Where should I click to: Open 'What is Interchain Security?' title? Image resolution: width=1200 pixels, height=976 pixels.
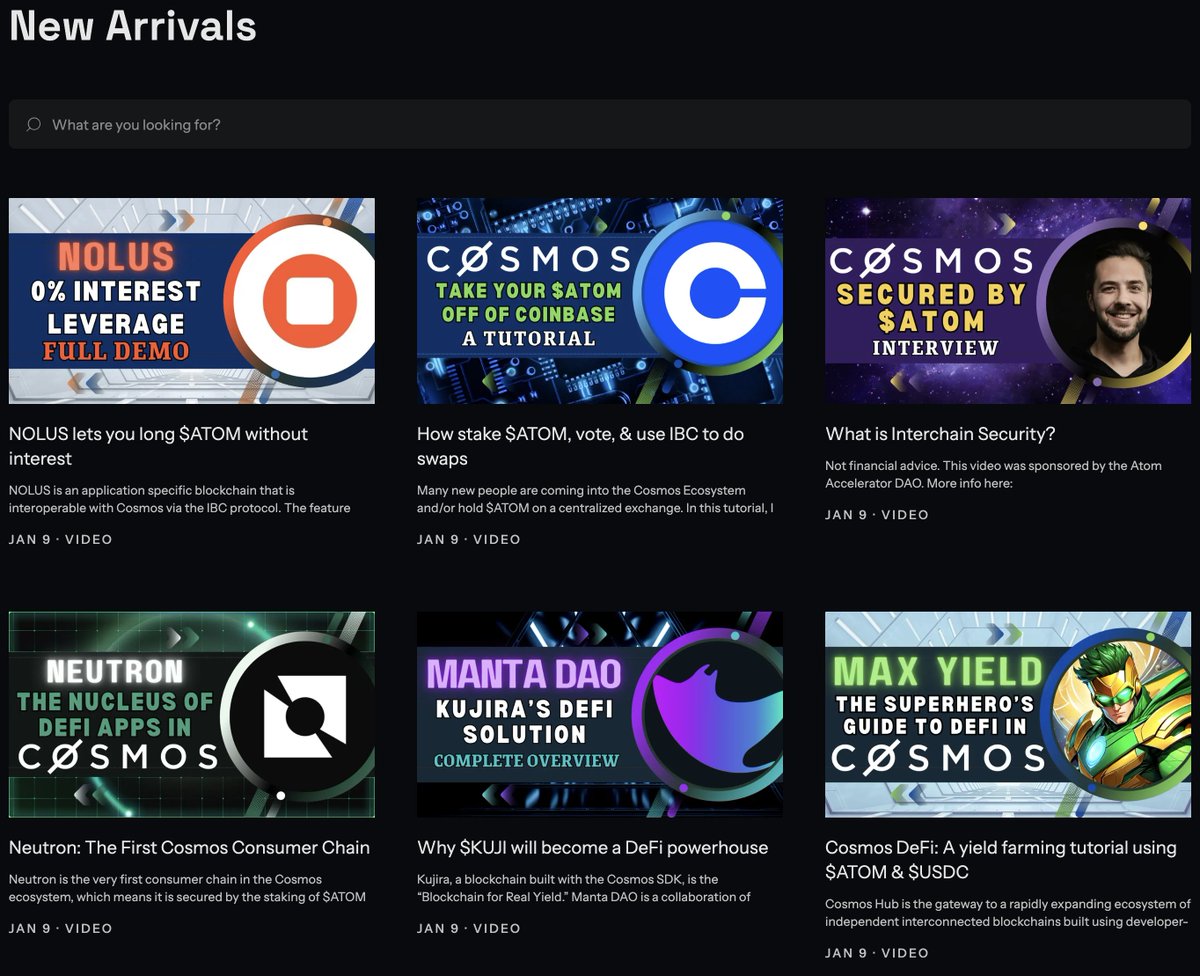tap(940, 434)
